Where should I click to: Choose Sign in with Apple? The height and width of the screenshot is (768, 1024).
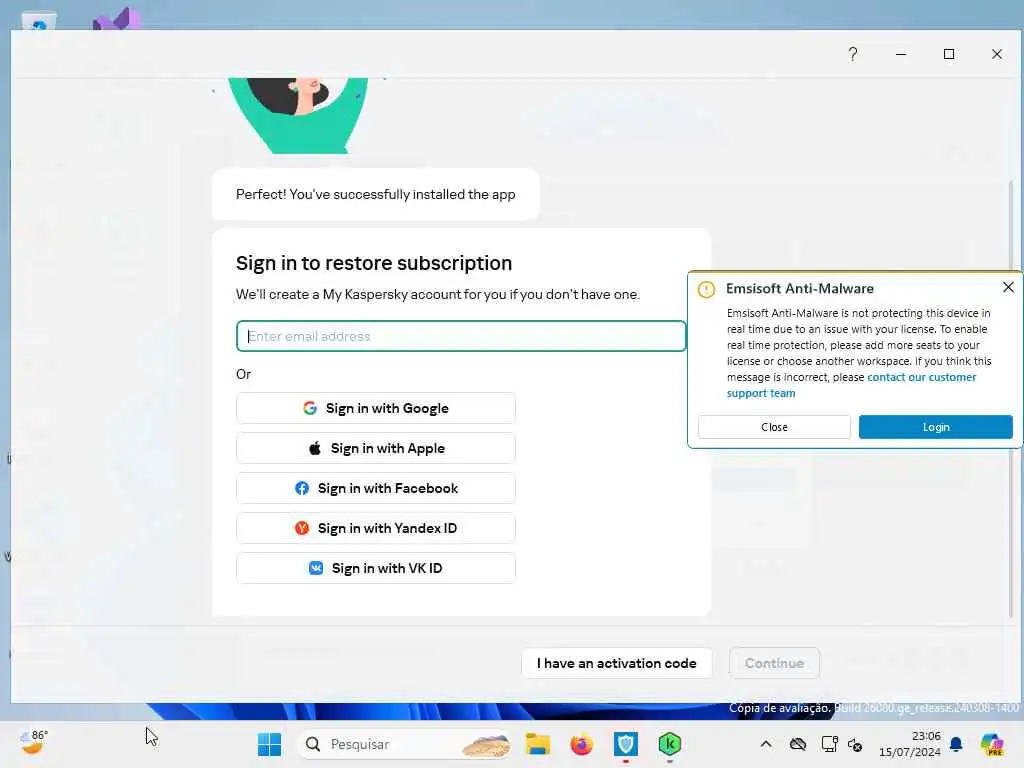click(x=376, y=448)
